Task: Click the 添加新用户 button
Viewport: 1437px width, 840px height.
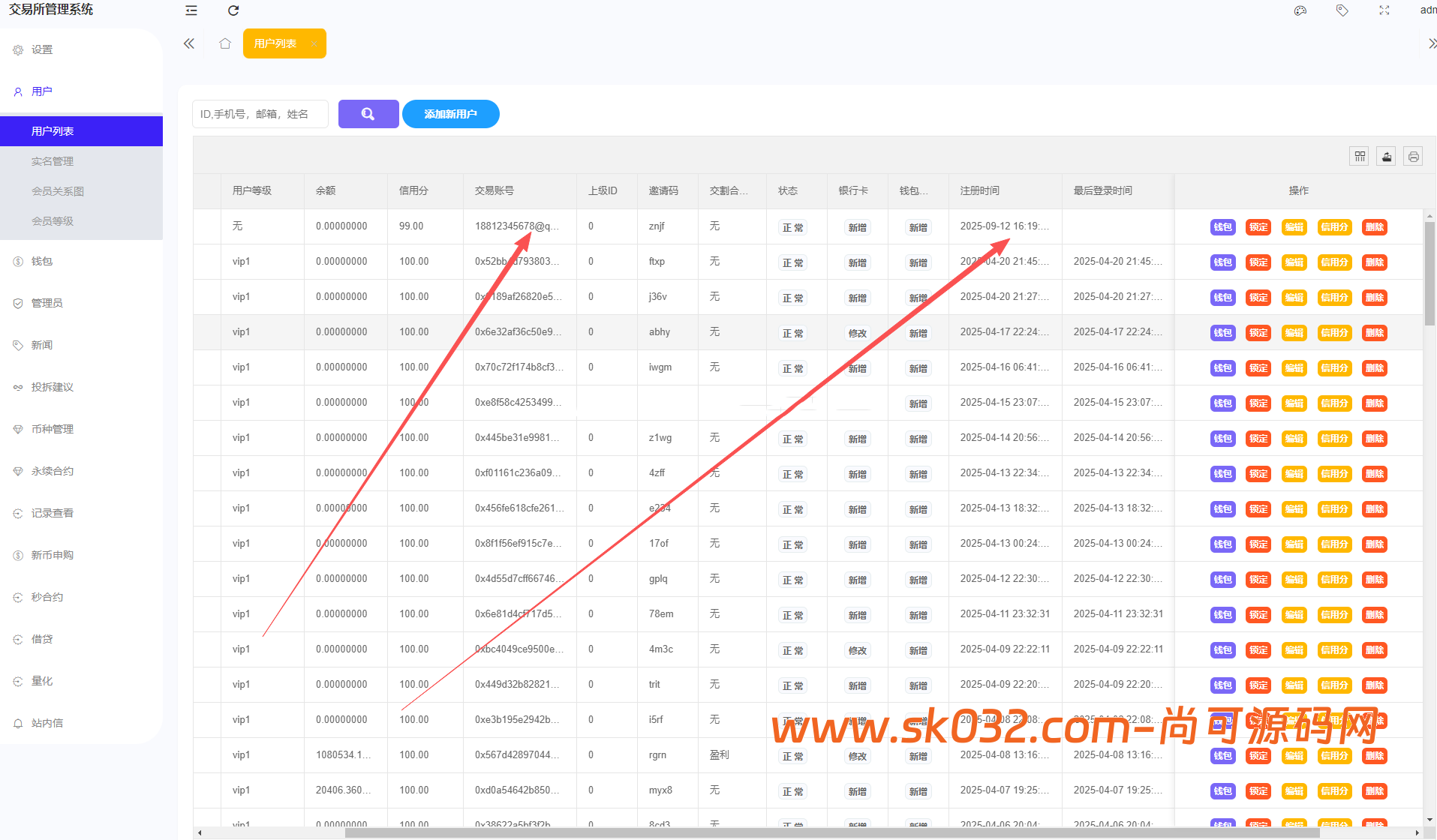Action: point(450,114)
